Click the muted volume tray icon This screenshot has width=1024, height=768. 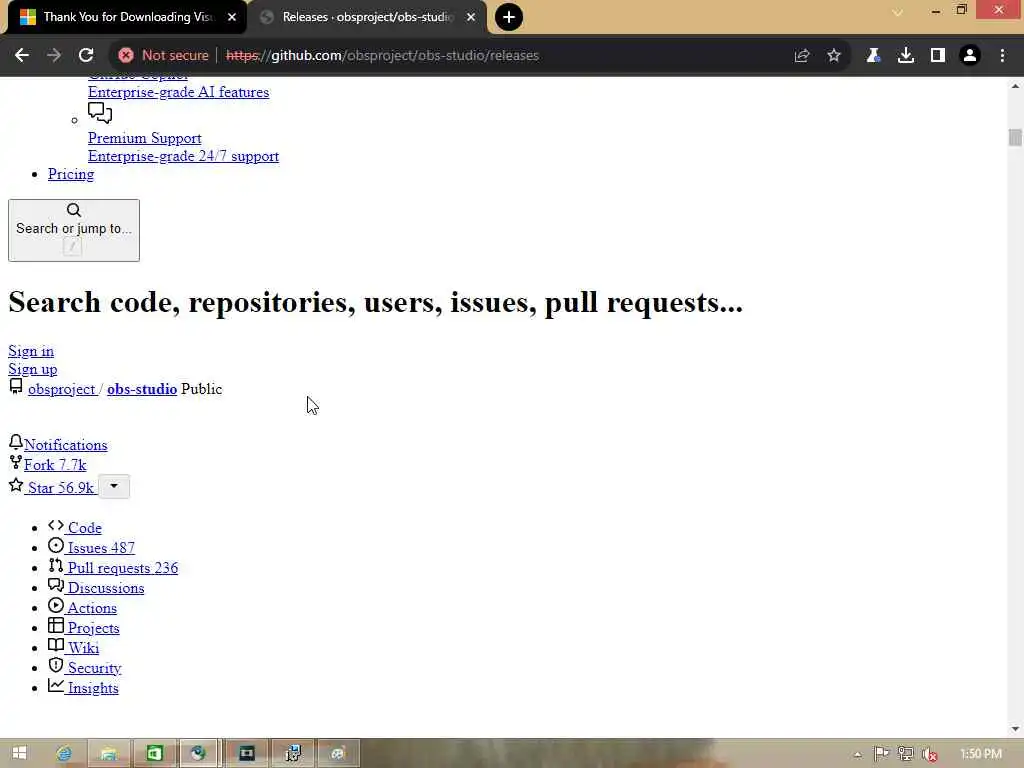(930, 754)
